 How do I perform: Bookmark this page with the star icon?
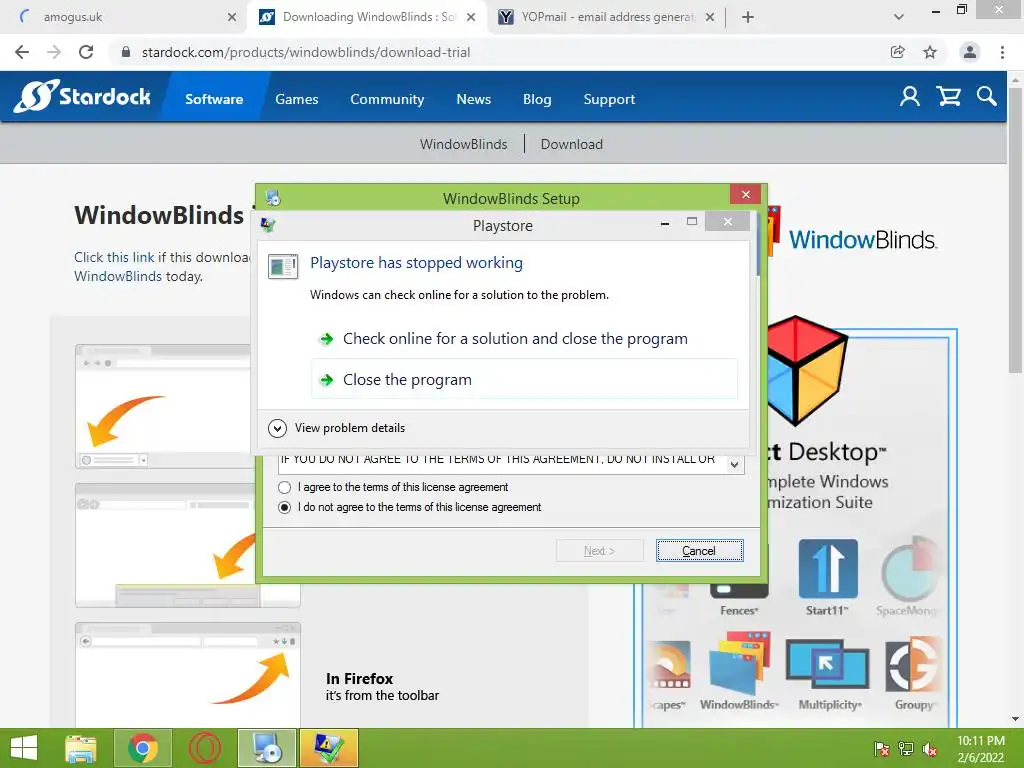(x=930, y=52)
